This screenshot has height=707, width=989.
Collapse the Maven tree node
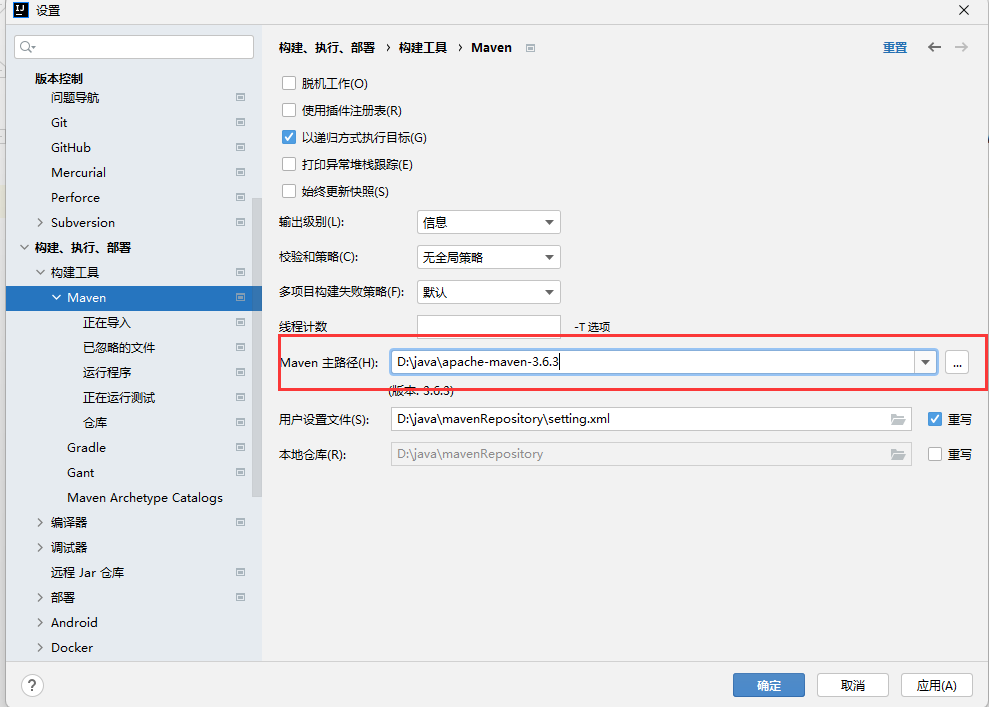pos(56,297)
